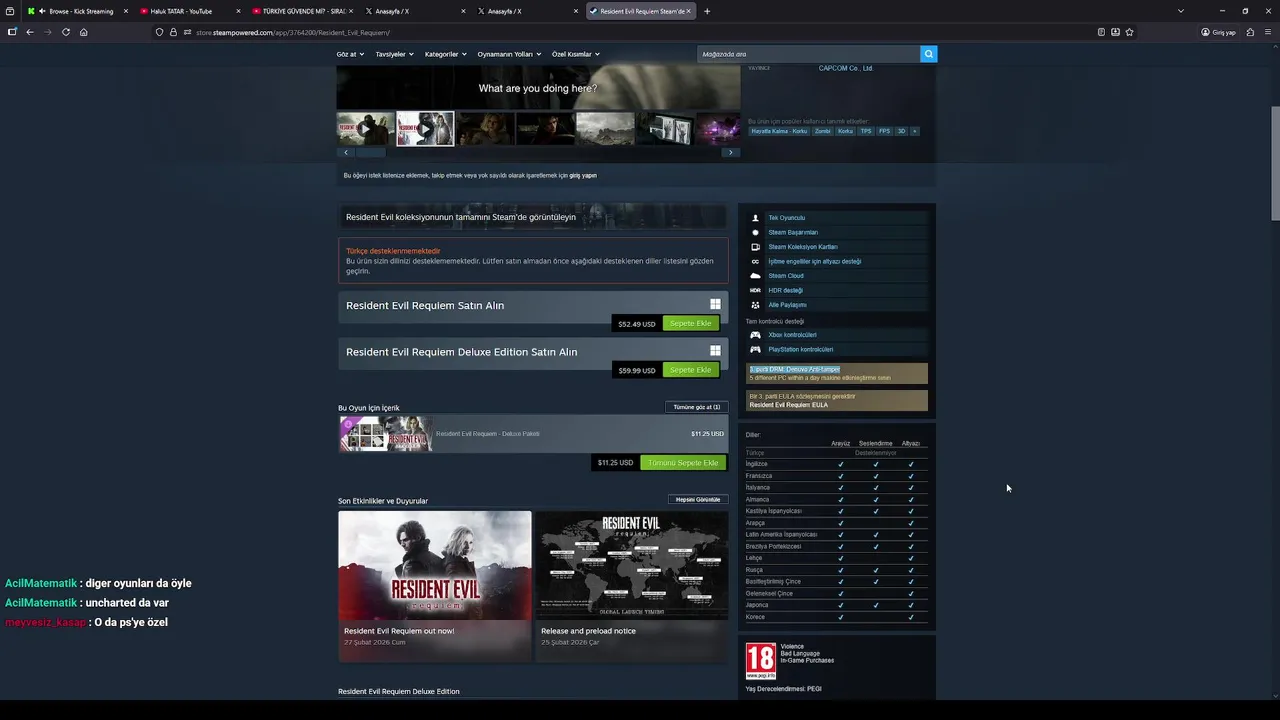Close the Browse - Kick Streaming tab
1280x720 pixels.
(x=126, y=11)
